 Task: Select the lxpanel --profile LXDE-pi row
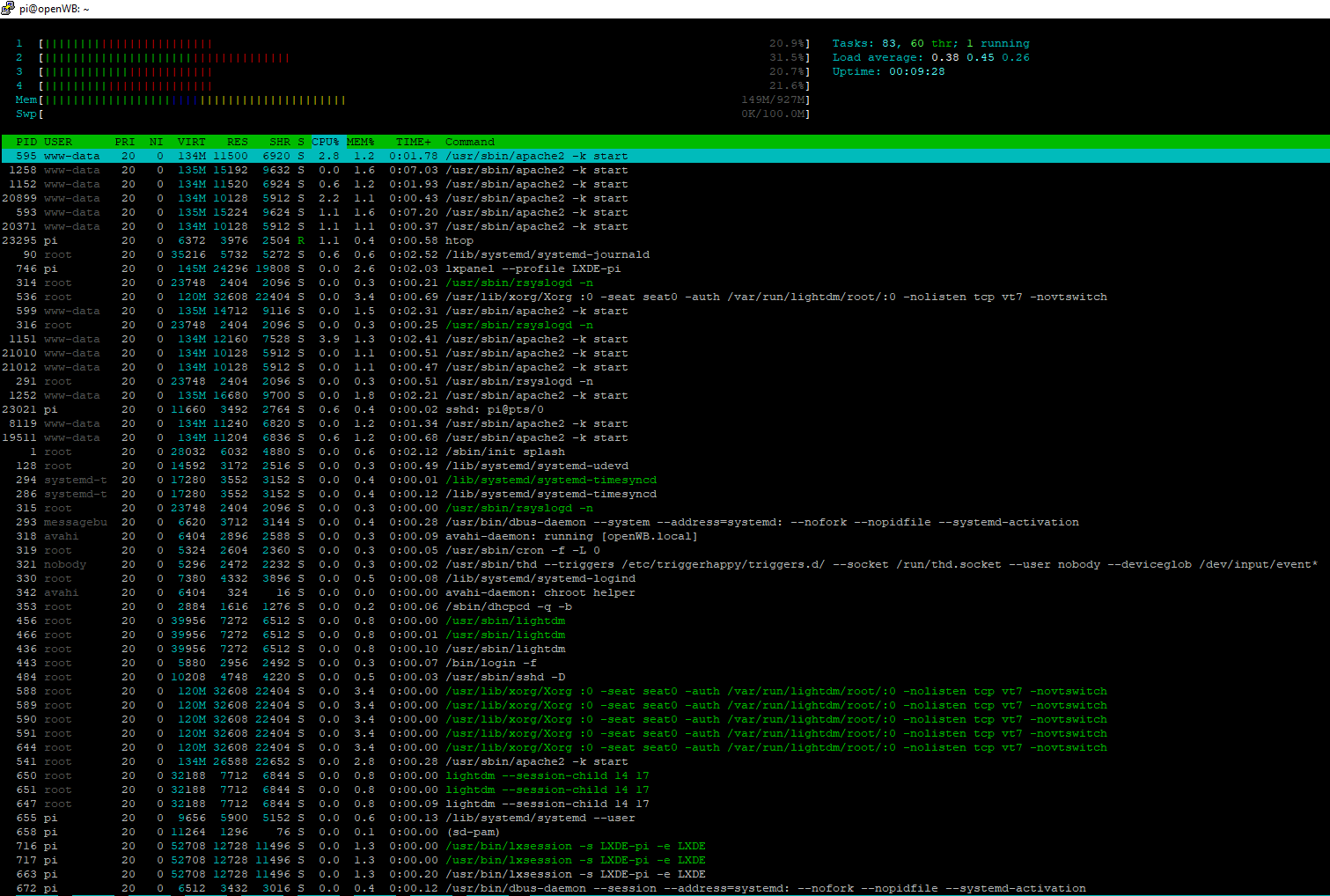tap(665, 268)
